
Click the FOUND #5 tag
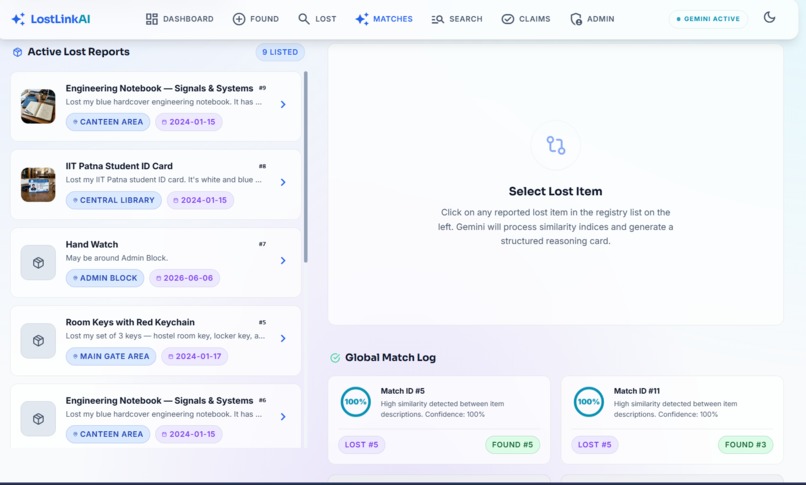click(x=512, y=444)
